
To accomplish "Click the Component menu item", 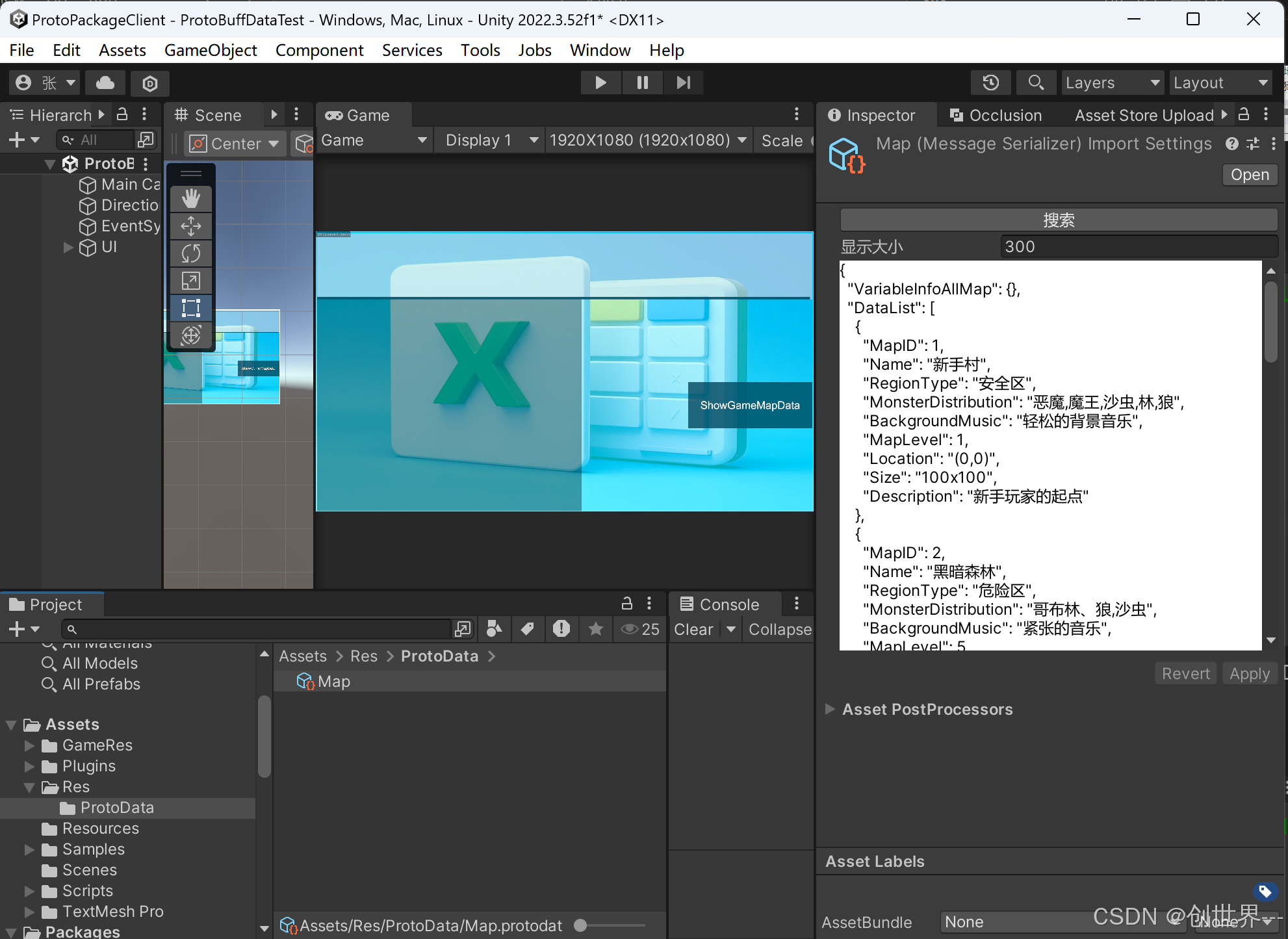I will click(x=319, y=49).
